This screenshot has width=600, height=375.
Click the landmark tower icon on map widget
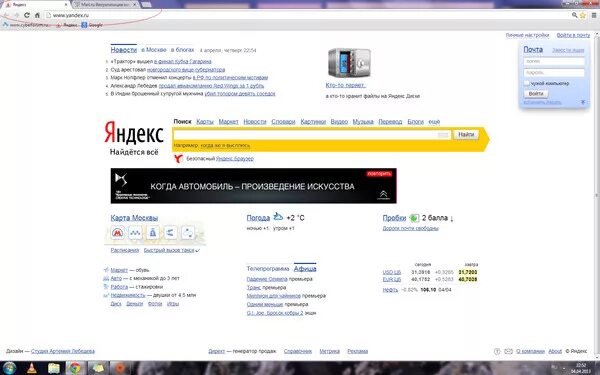(153, 232)
